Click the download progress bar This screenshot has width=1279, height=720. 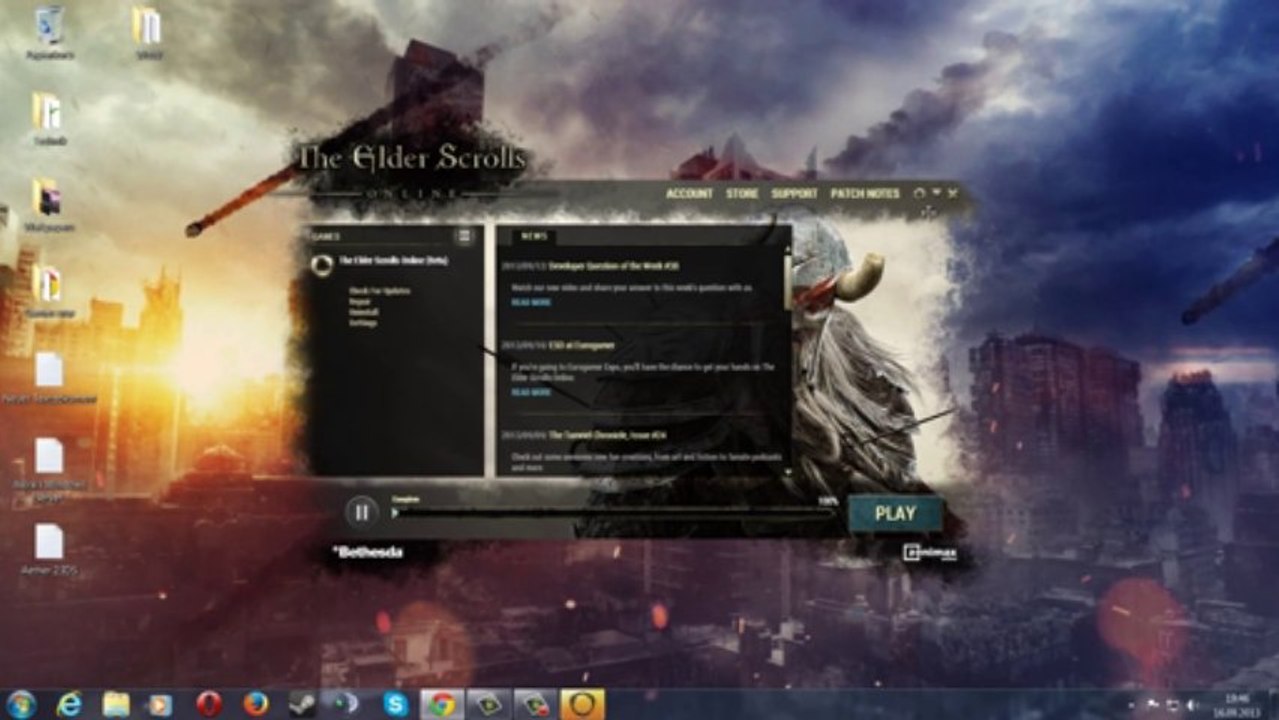616,512
